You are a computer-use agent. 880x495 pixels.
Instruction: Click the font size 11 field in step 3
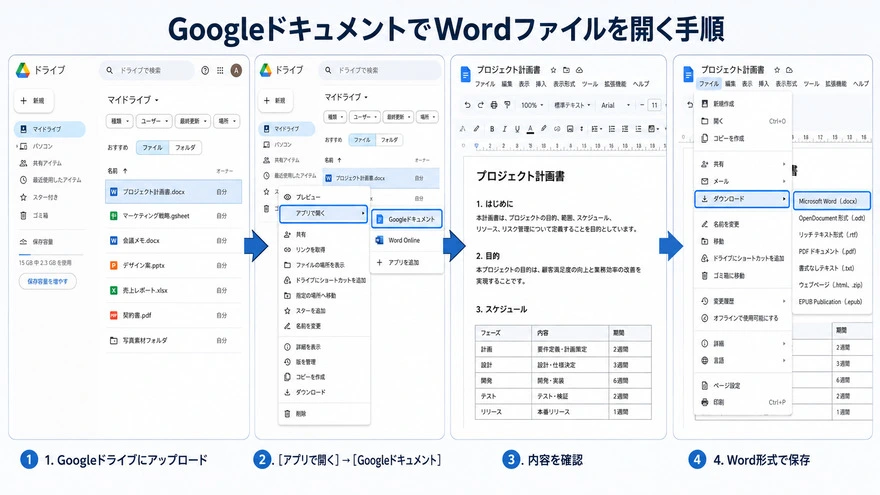(x=654, y=105)
